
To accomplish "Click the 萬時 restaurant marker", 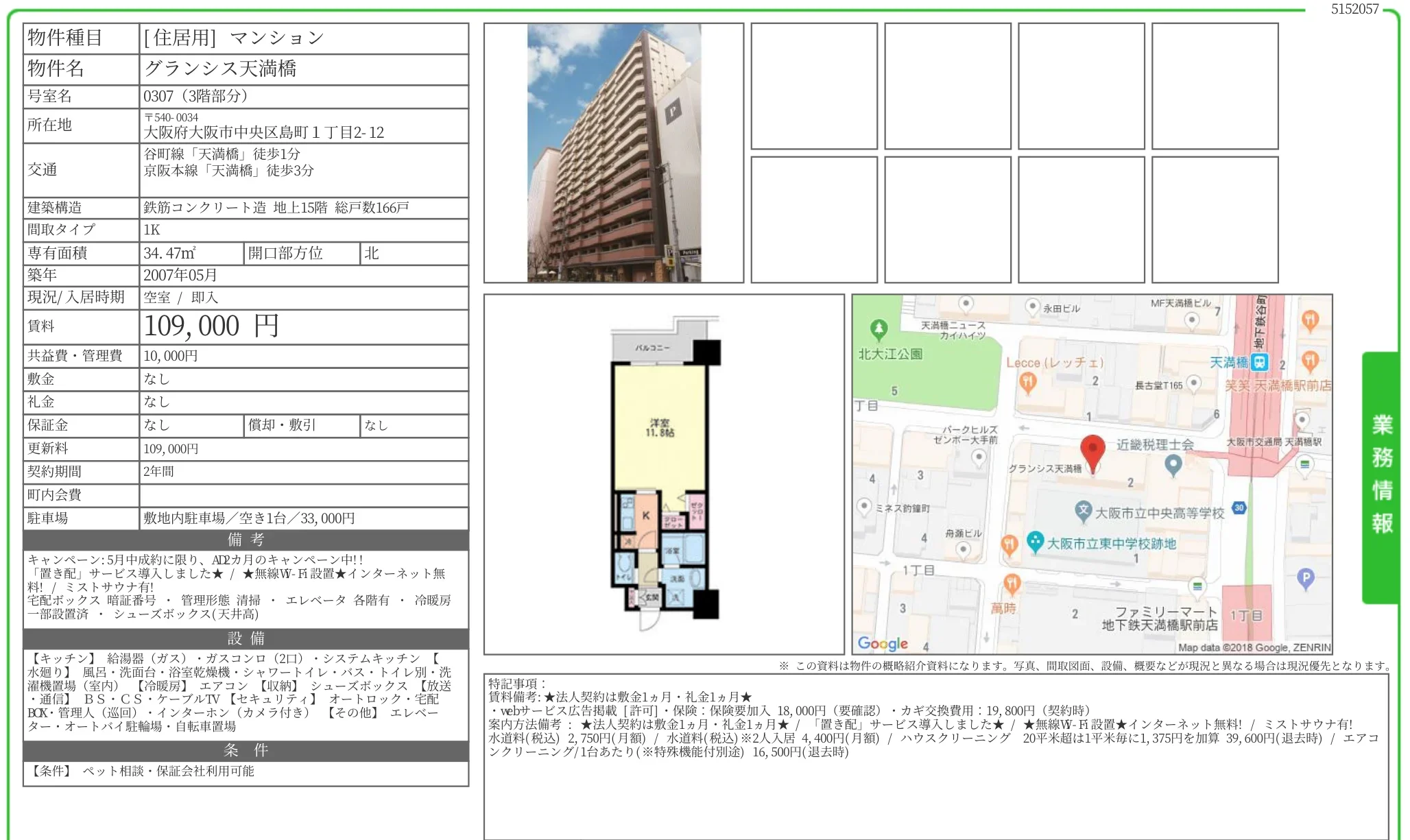I will tap(1012, 584).
